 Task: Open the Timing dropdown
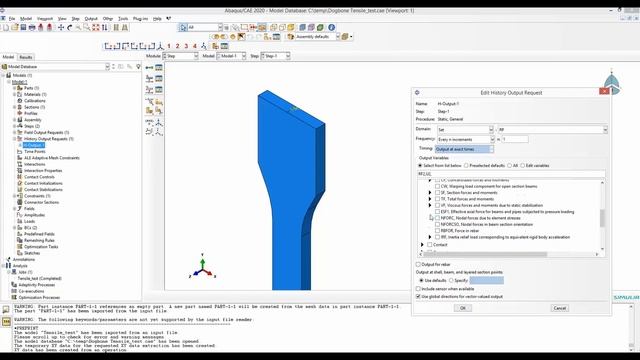click(464, 149)
